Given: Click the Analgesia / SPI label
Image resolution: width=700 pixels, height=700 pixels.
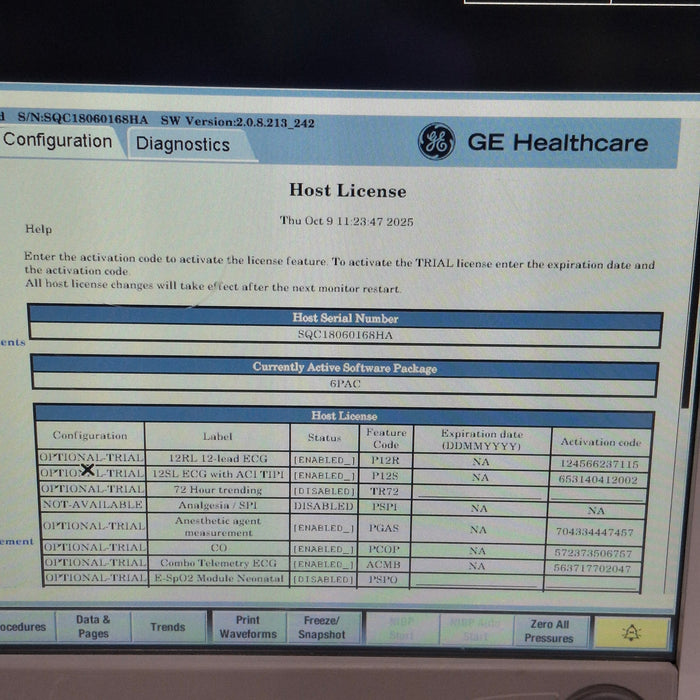Looking at the screenshot, I should click(217, 505).
